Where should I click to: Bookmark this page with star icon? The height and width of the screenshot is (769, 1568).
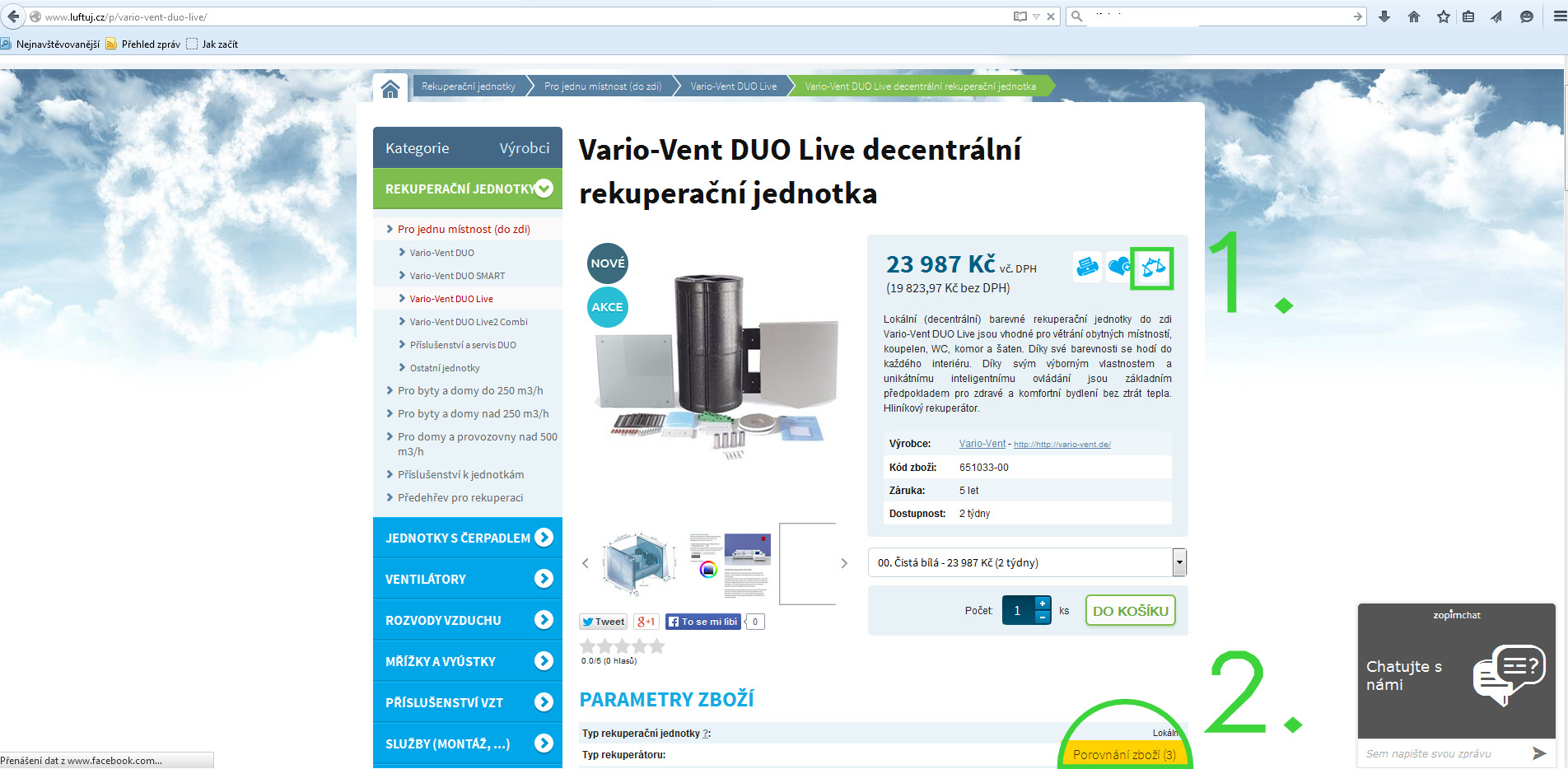click(x=1443, y=16)
